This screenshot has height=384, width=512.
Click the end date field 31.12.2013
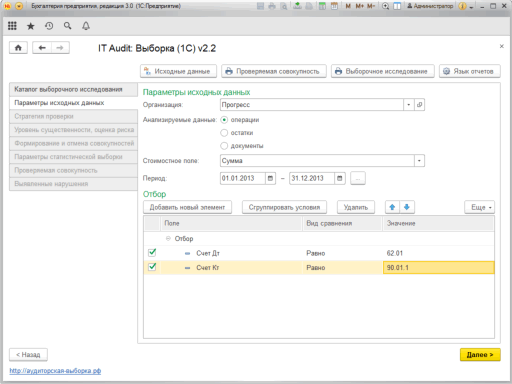[312, 178]
